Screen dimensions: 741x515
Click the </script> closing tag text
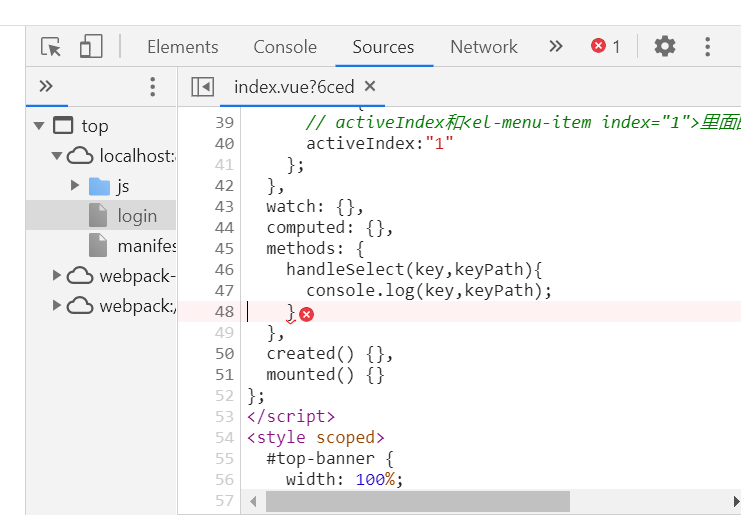click(x=291, y=416)
